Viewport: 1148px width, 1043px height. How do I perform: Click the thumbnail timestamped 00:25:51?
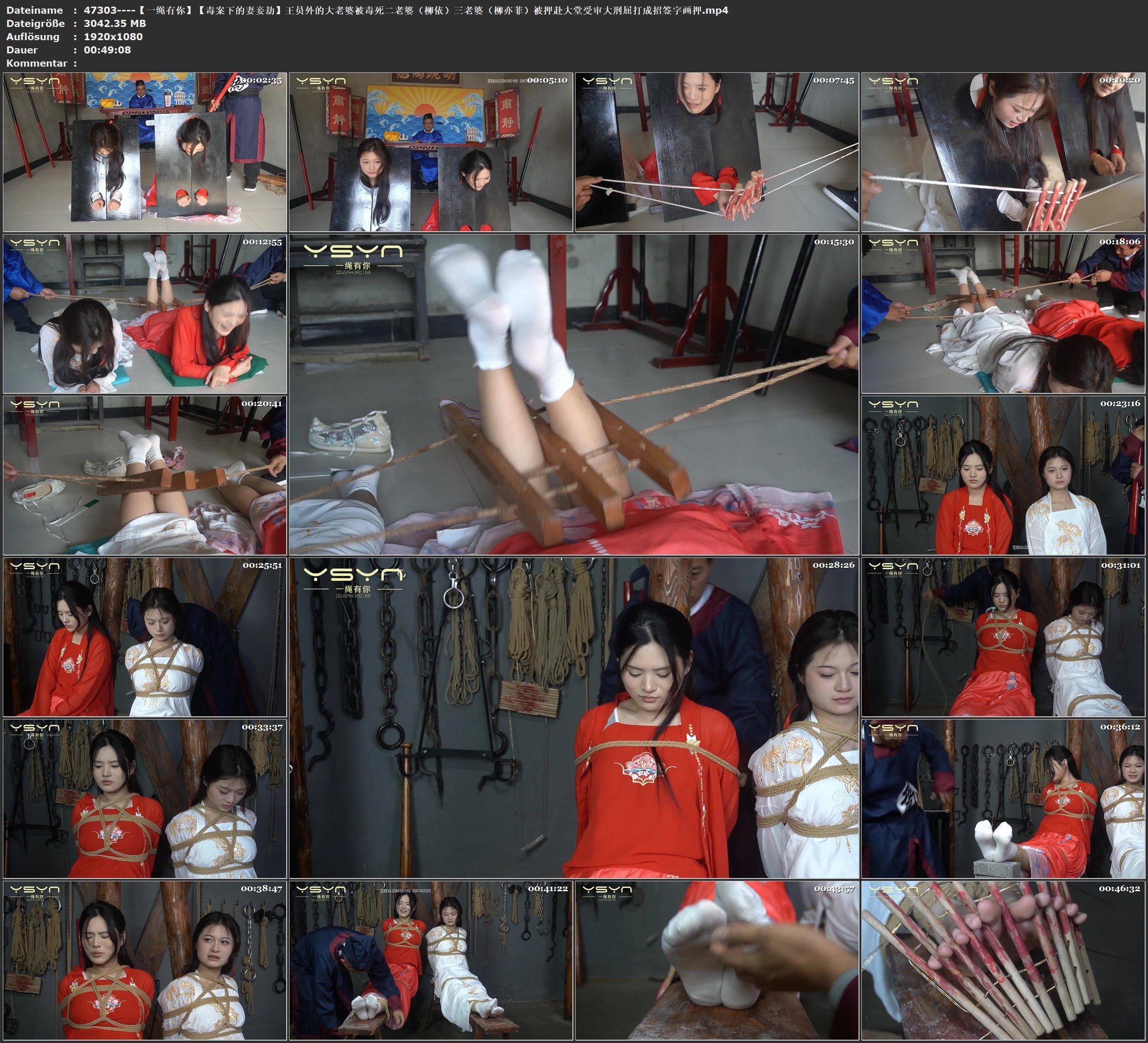pos(145,636)
